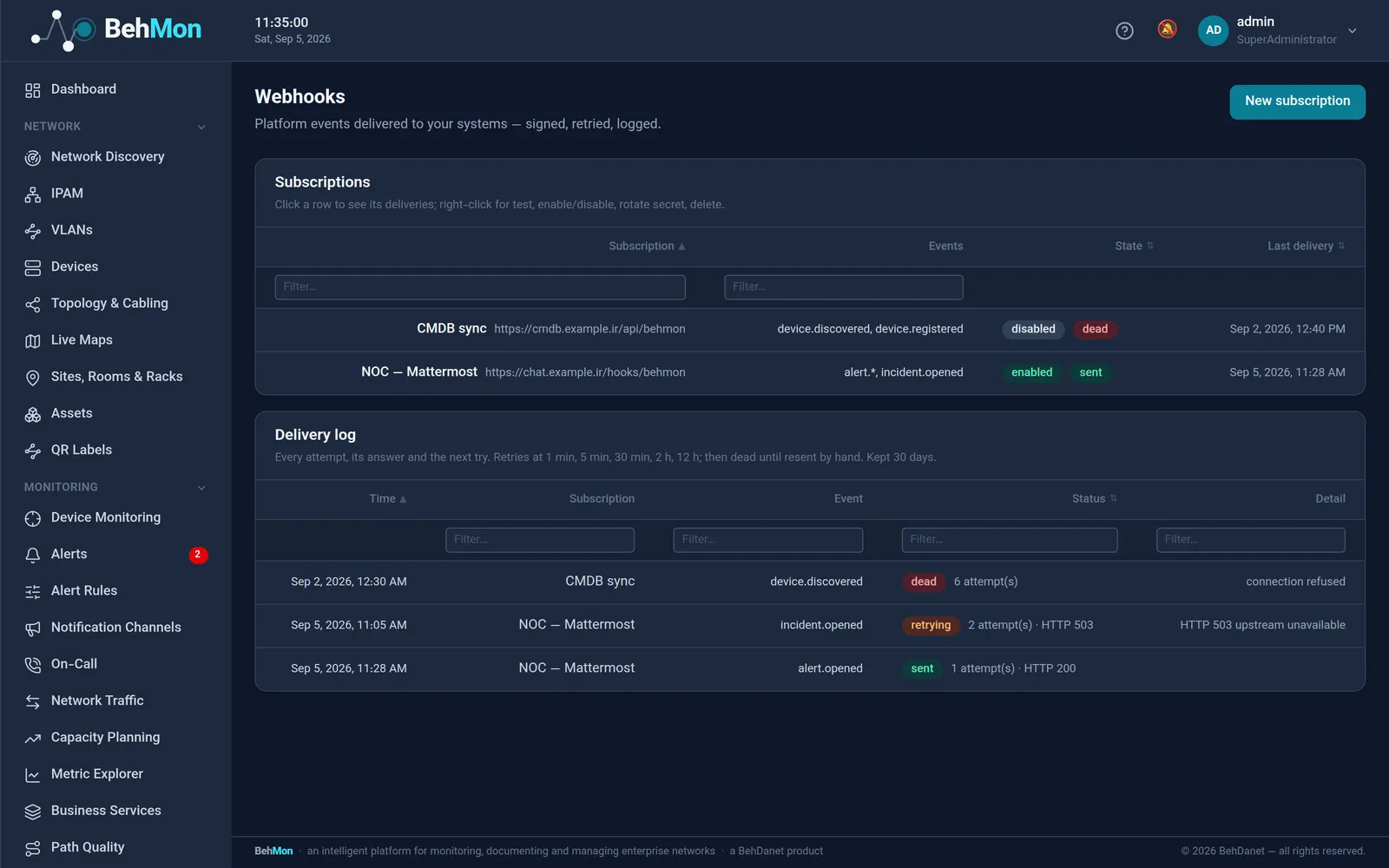
Task: Click the Device Monitoring icon
Action: [x=33, y=518]
